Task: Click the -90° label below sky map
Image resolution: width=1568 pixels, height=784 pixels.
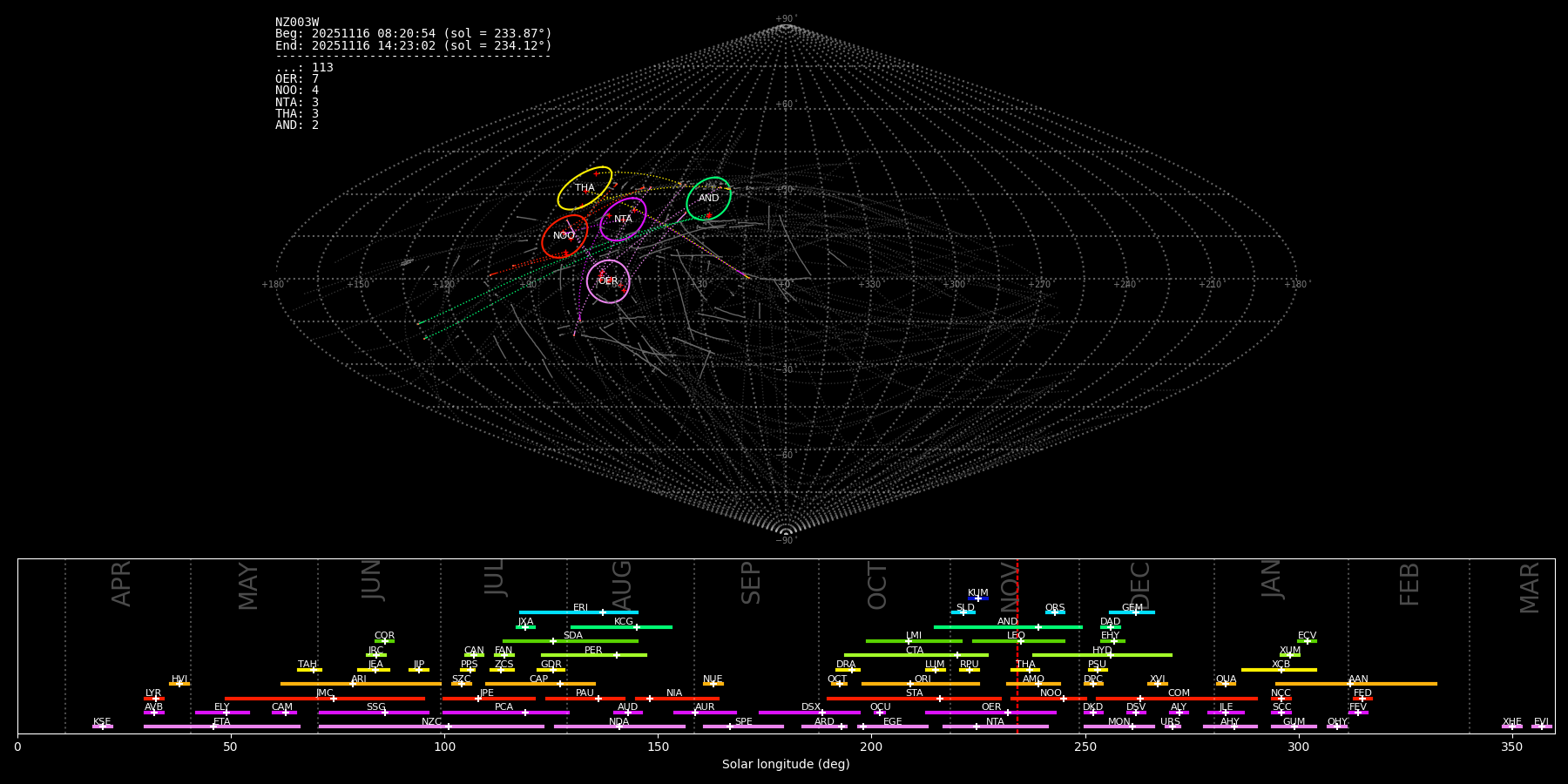Action: pos(785,540)
